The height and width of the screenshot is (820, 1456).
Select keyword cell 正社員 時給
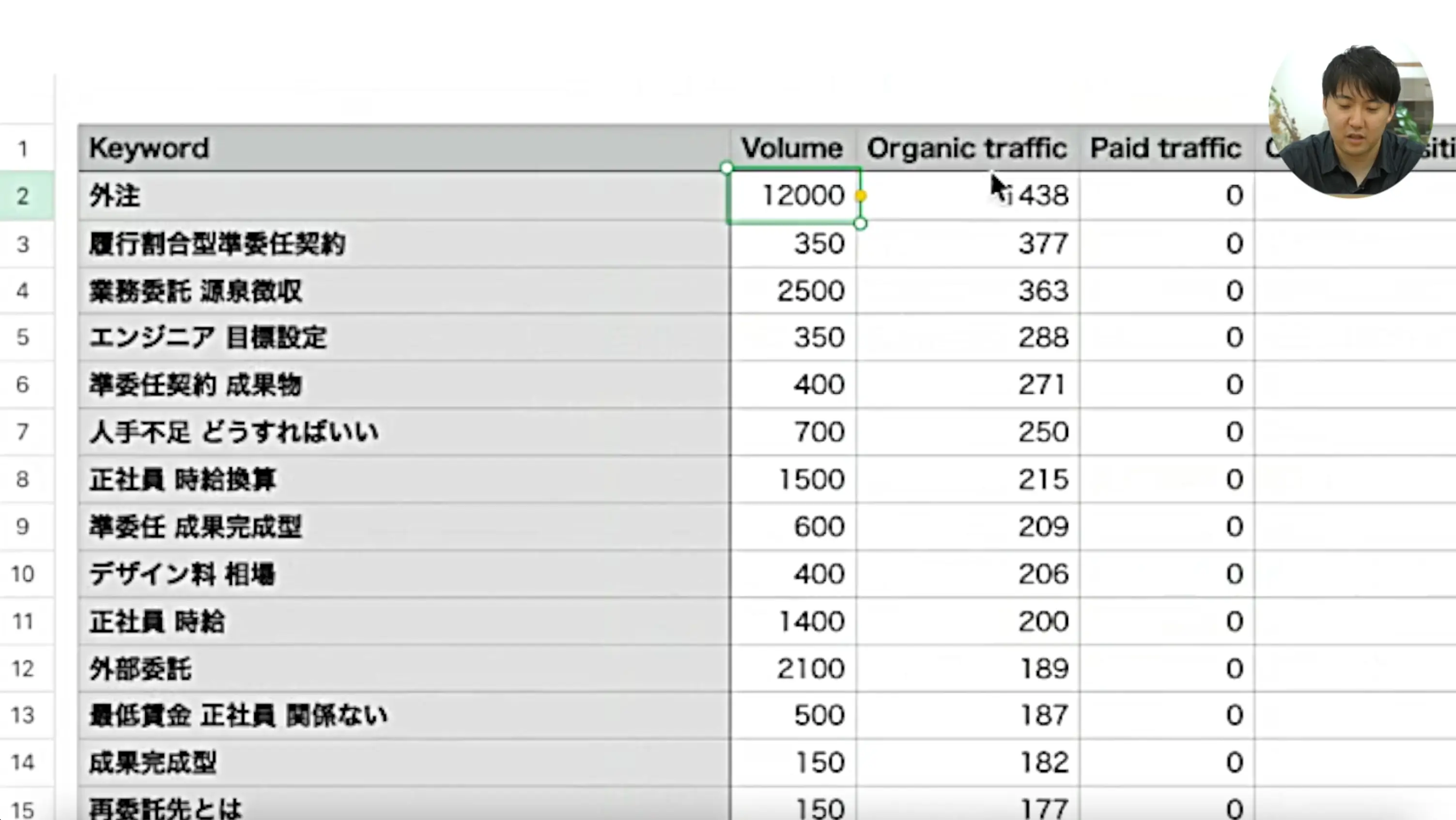click(404, 621)
